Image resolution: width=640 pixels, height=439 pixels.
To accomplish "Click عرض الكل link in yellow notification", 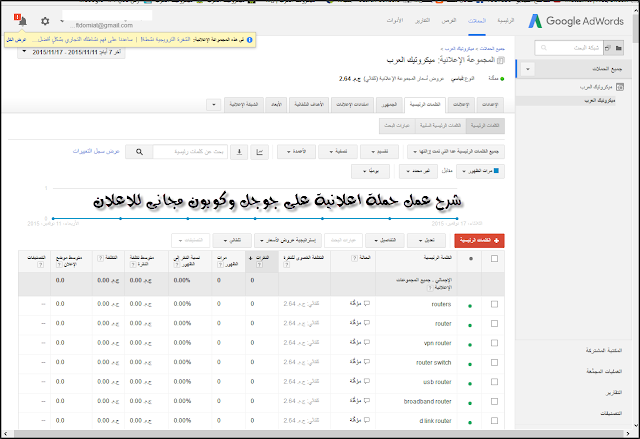I will click(16, 40).
